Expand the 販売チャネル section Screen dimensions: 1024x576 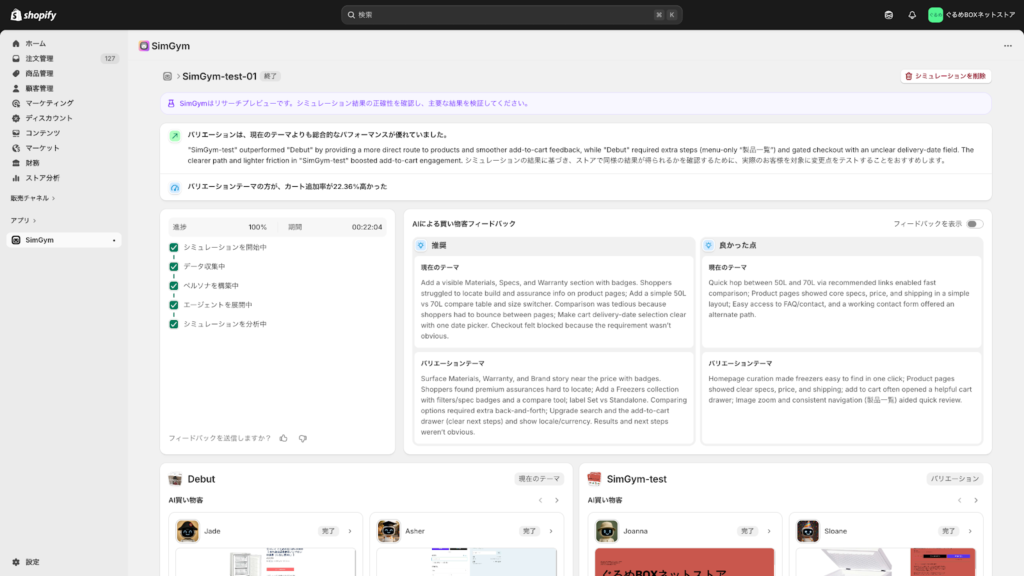click(x=32, y=198)
